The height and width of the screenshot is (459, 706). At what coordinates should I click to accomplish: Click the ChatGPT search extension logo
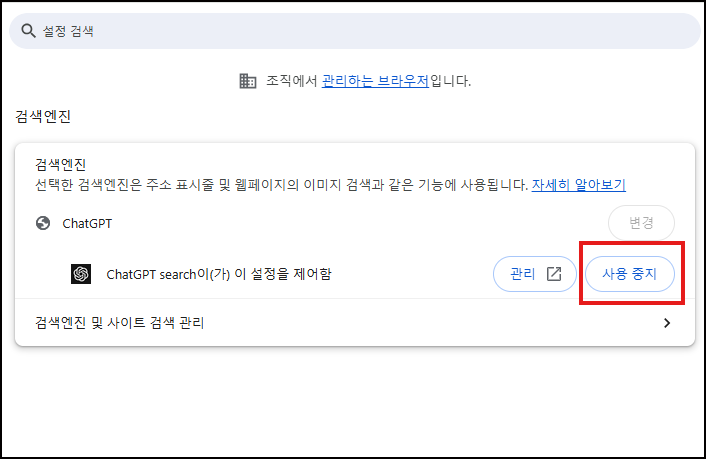coord(81,274)
